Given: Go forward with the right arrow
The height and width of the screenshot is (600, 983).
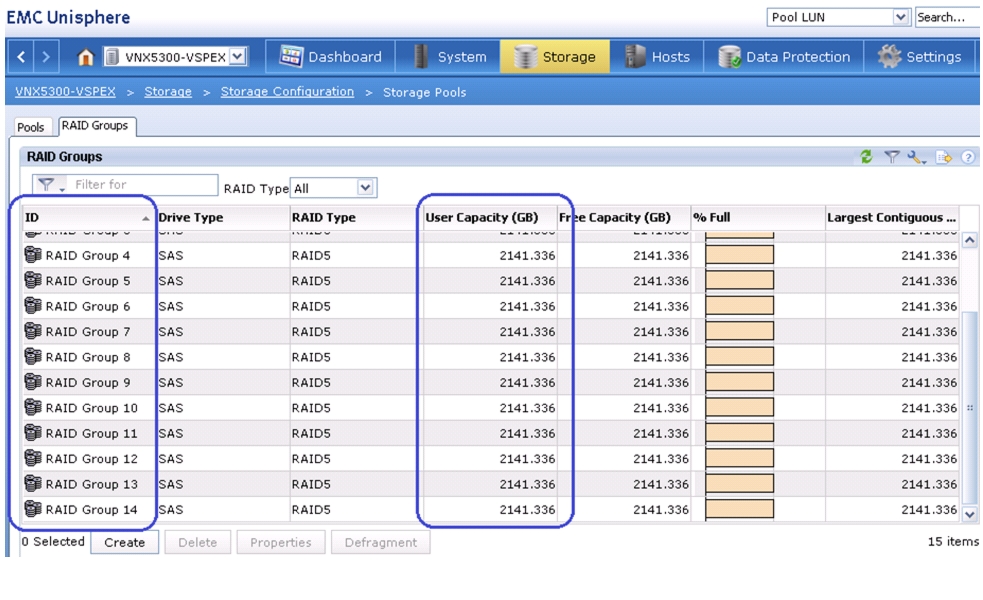Looking at the screenshot, I should pyautogui.click(x=46, y=57).
